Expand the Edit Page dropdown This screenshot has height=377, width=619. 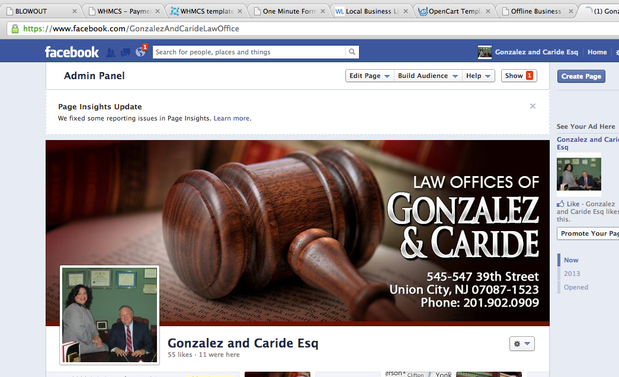tap(370, 76)
